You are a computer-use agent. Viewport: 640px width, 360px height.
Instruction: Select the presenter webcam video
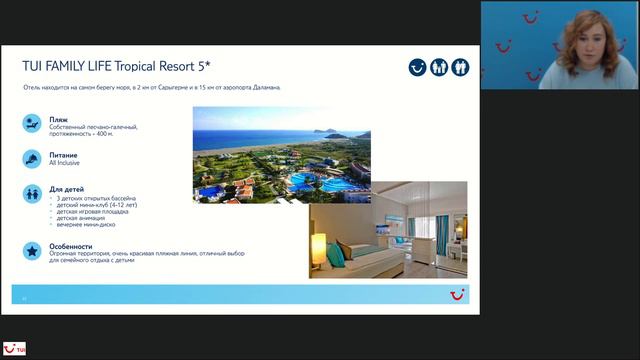pyautogui.click(x=559, y=45)
